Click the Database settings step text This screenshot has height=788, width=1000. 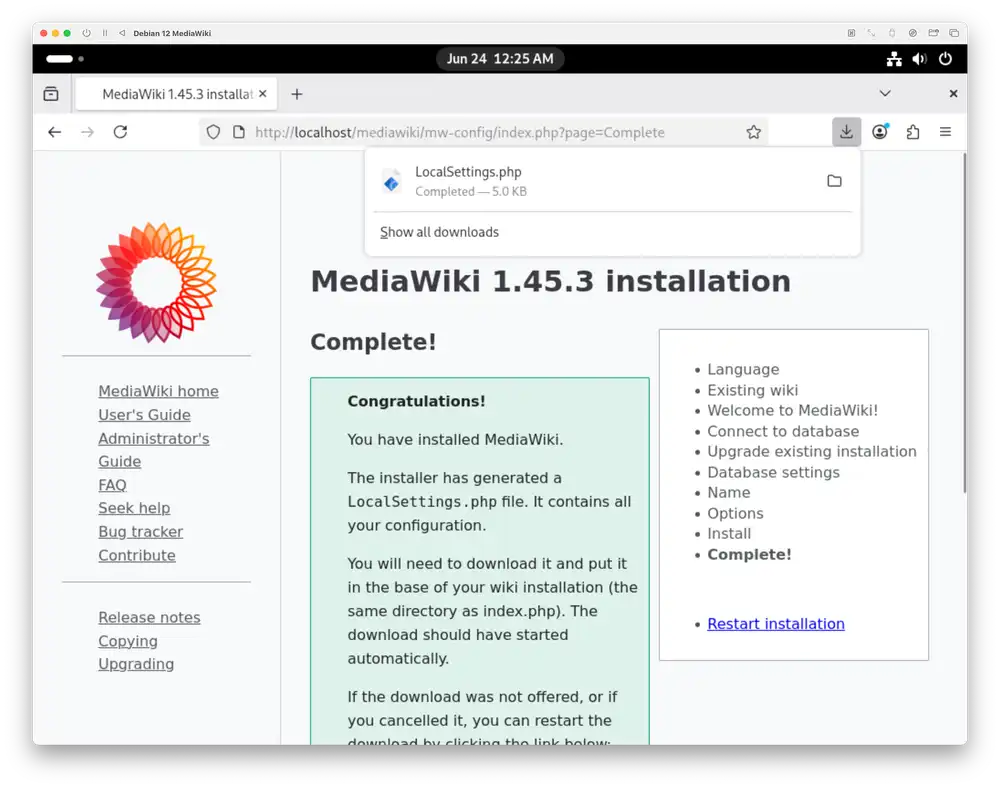773,472
